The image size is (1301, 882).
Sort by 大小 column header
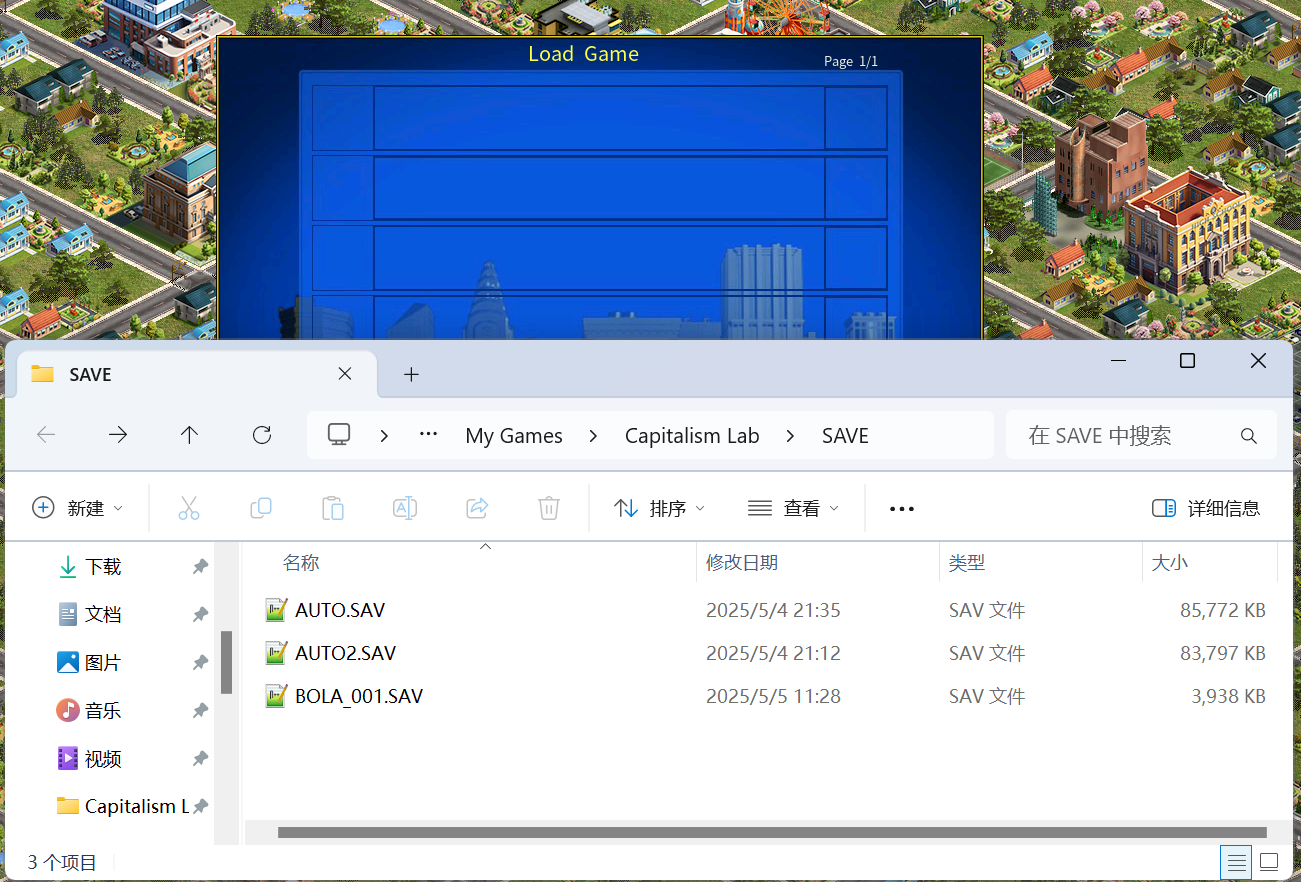click(1170, 563)
